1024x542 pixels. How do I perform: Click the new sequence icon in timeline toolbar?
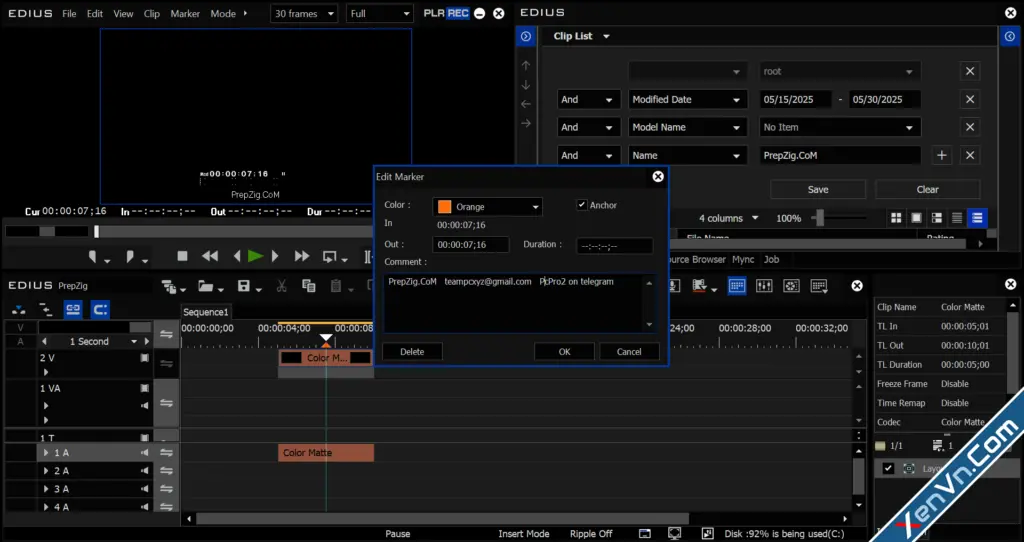pyautogui.click(x=170, y=286)
